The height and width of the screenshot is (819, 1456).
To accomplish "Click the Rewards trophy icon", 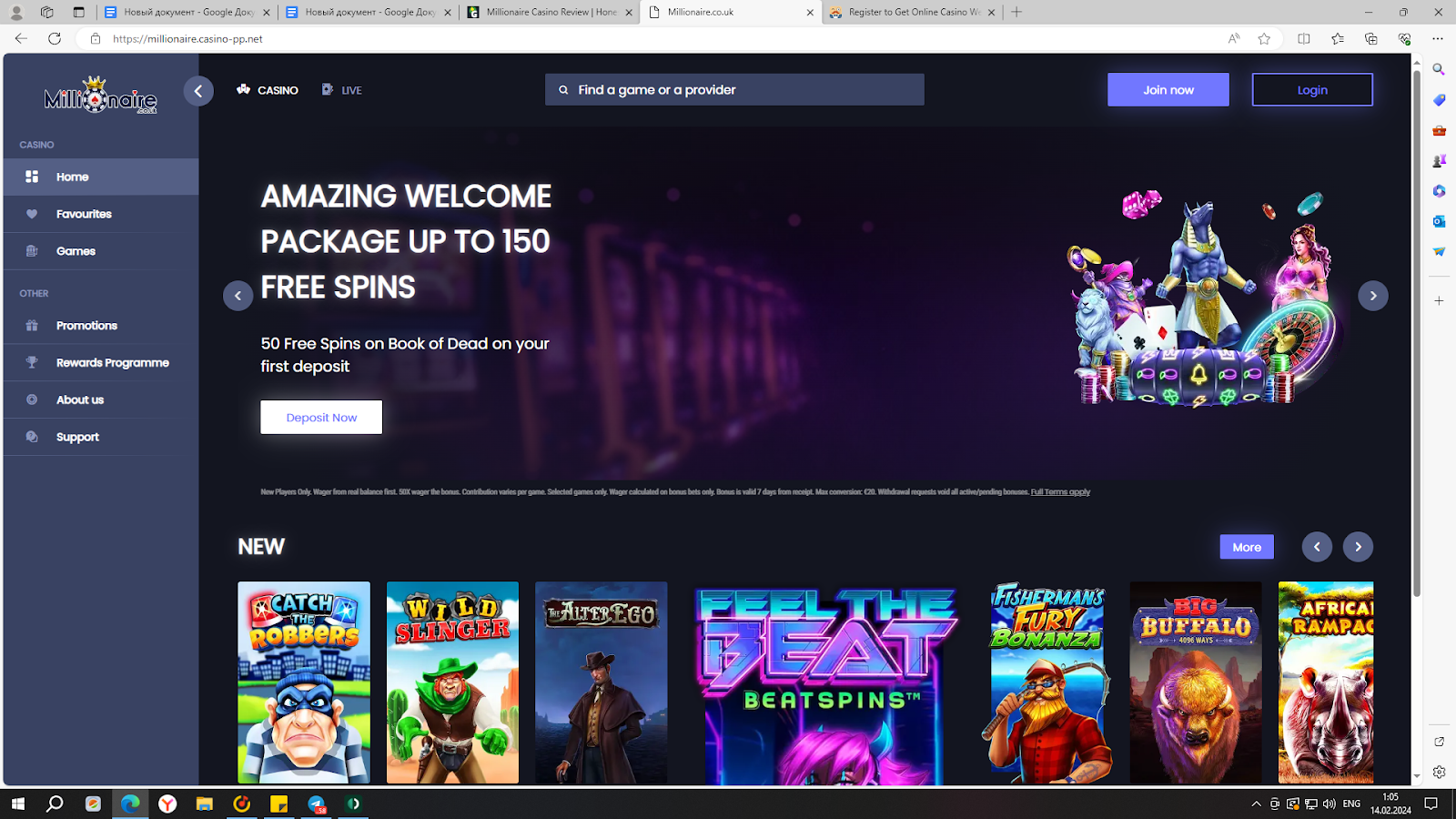I will pyautogui.click(x=32, y=362).
